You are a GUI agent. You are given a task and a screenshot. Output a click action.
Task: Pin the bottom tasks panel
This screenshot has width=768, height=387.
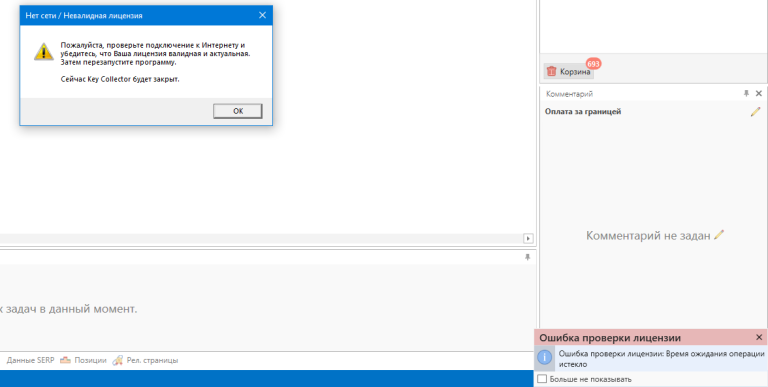tap(528, 257)
